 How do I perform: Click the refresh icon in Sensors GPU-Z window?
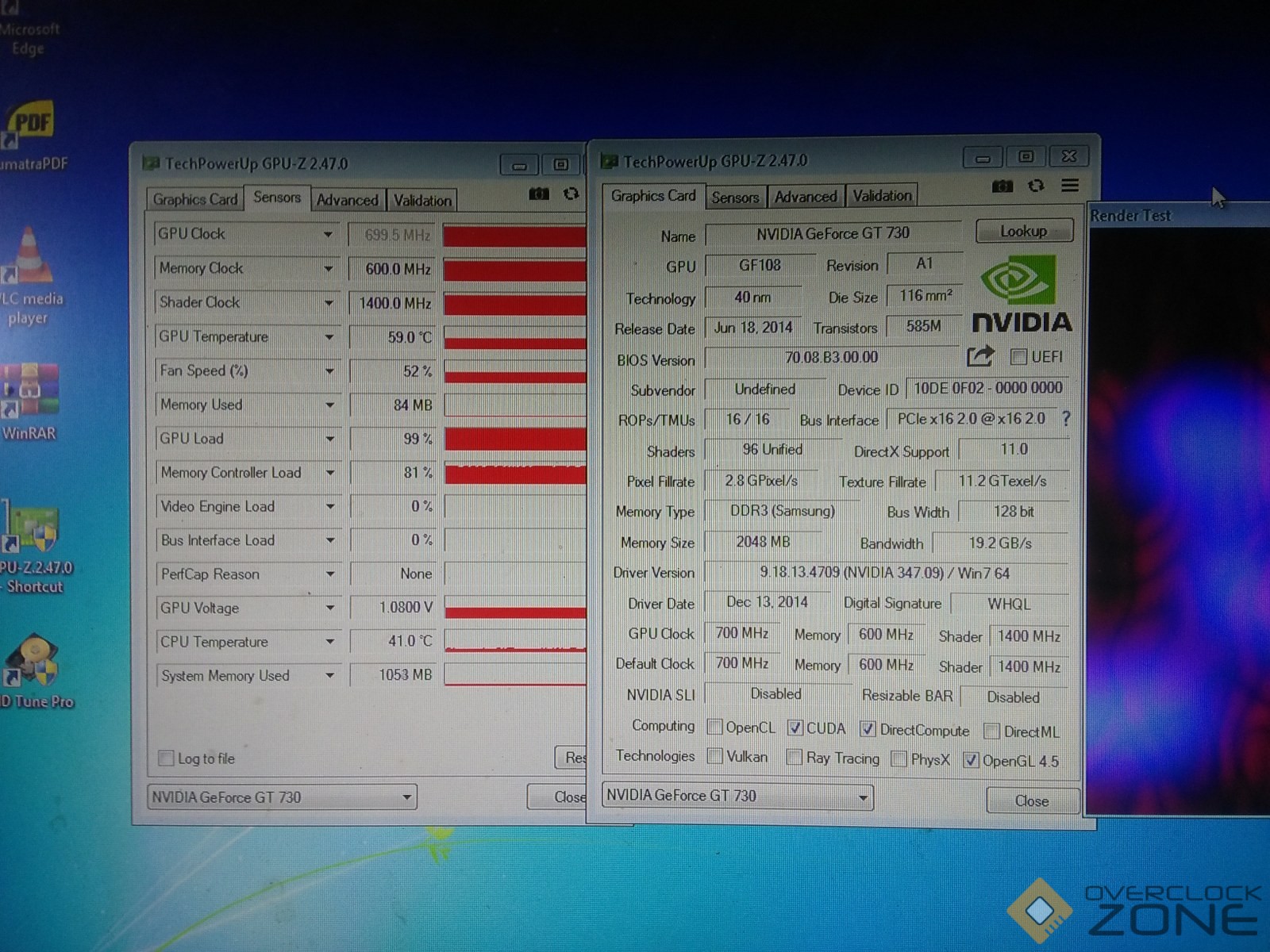[571, 194]
